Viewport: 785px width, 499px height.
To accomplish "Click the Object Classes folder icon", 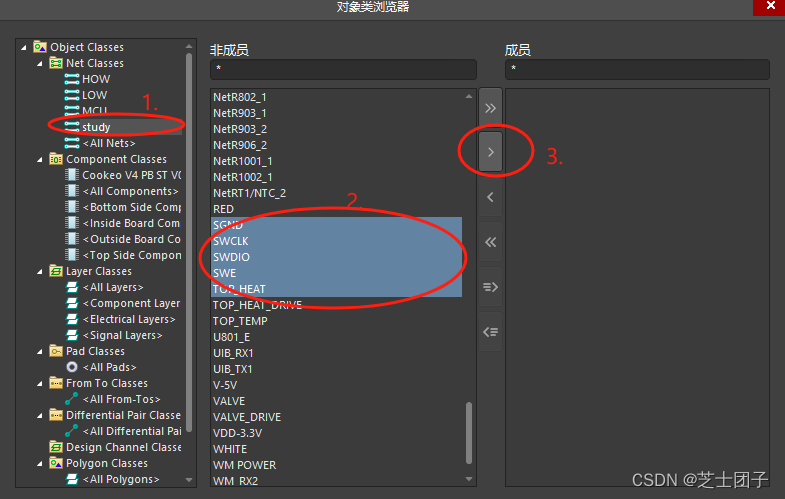I will click(40, 47).
